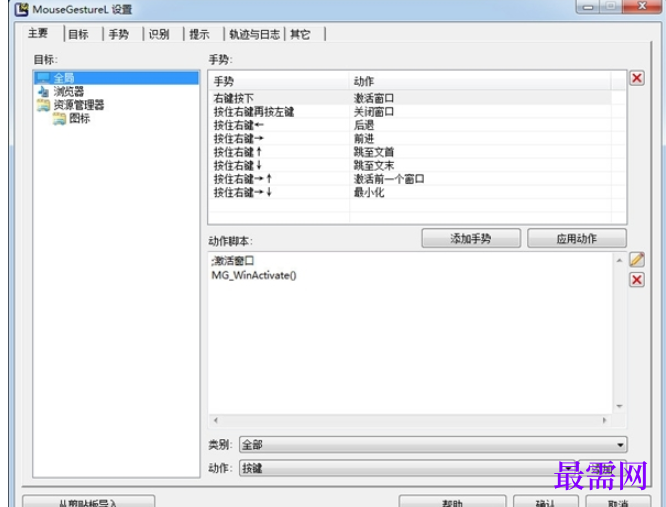The image size is (666, 507).
Task: Switch to the 手势 tab
Action: (119, 34)
